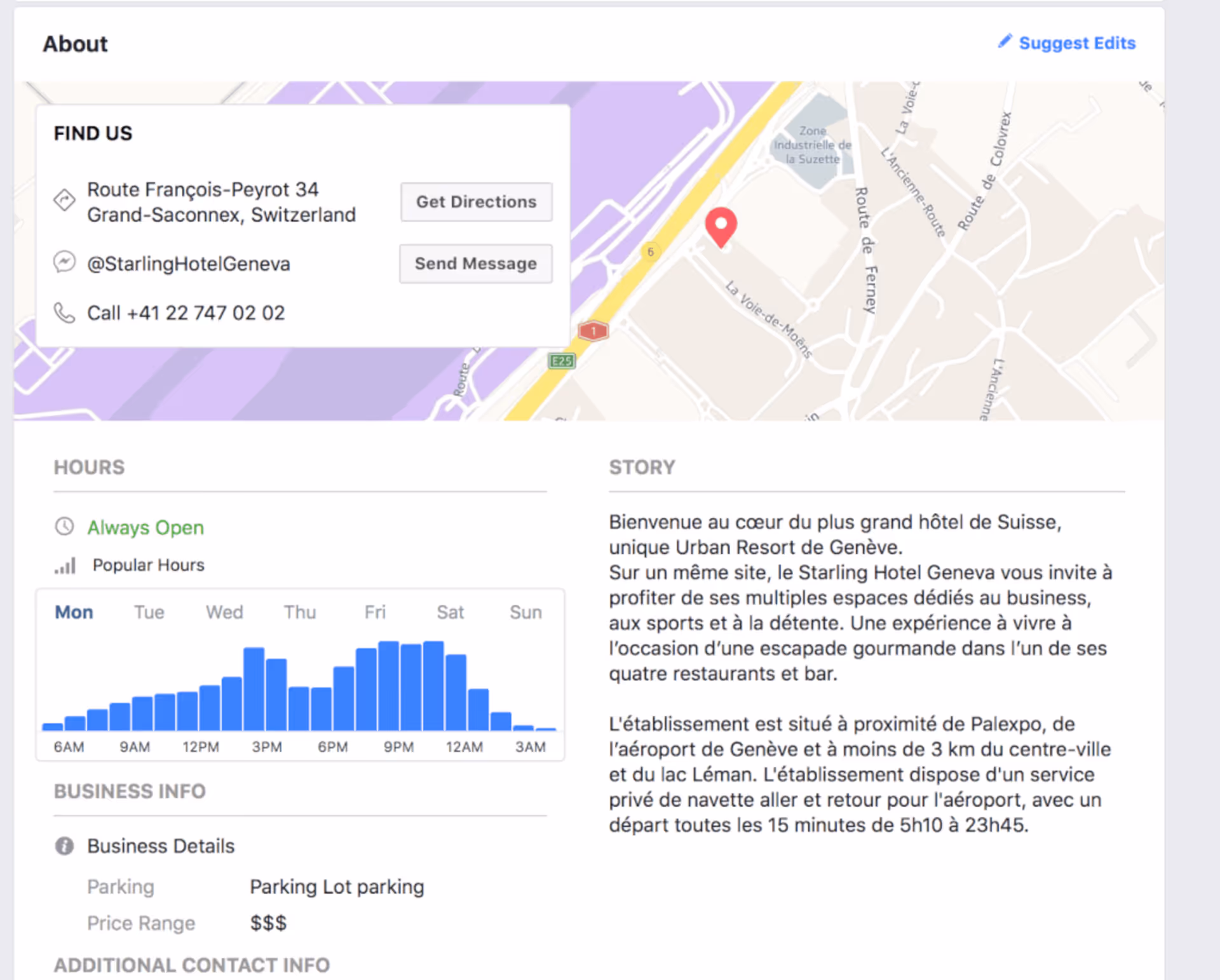Image resolution: width=1220 pixels, height=980 pixels.
Task: Click the tallest 9PM bar in the chart
Action: [389, 686]
